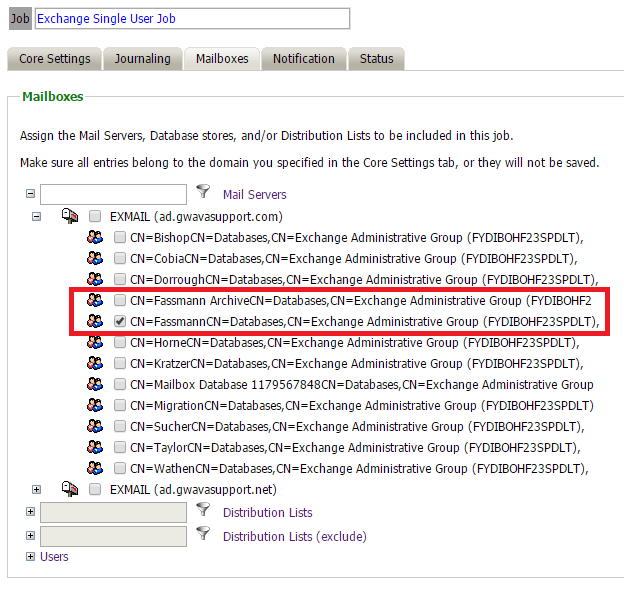Click the group icon for CN=Bishop database

click(95, 237)
